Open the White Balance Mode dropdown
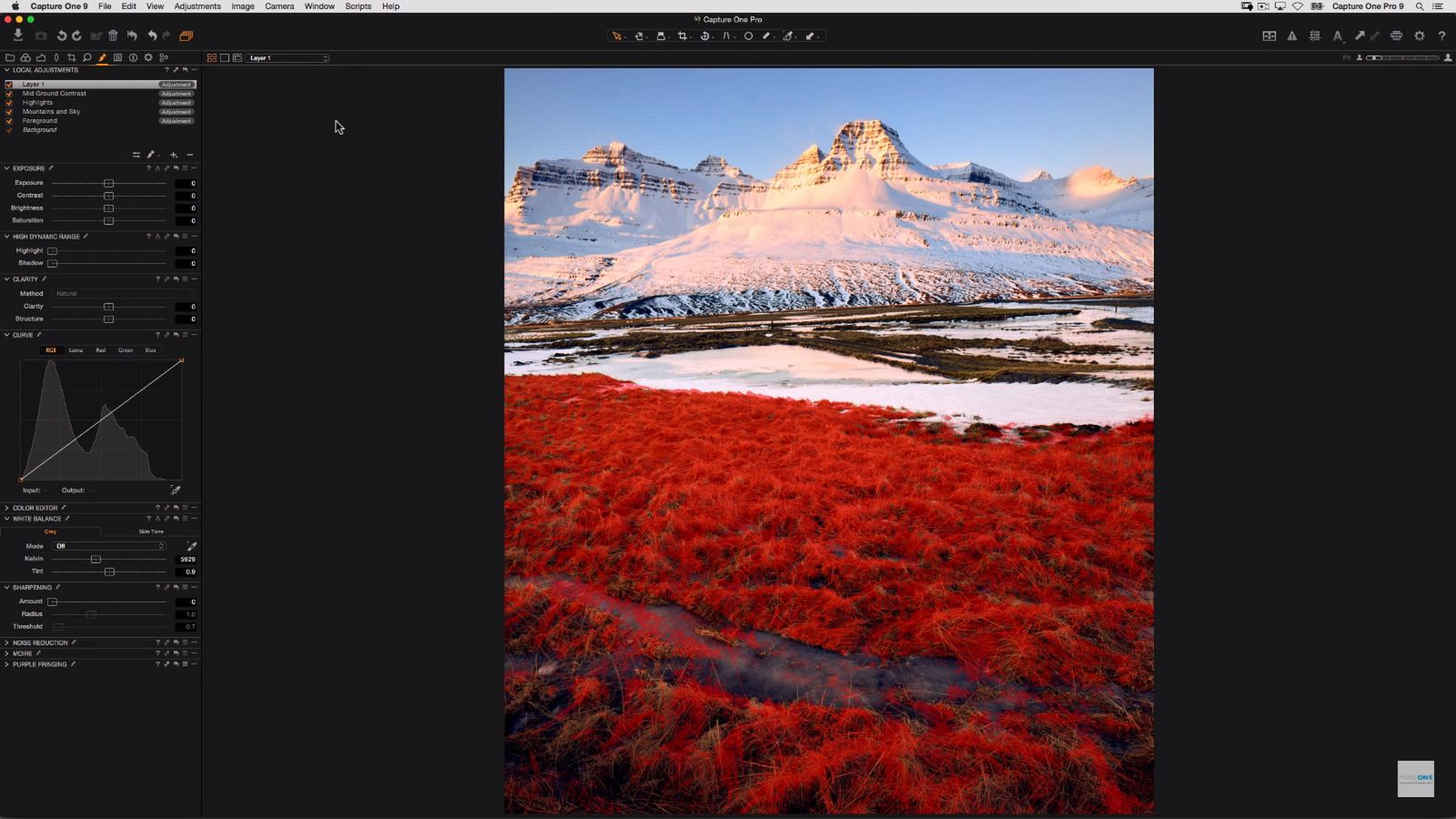The height and width of the screenshot is (819, 1456). point(110,546)
